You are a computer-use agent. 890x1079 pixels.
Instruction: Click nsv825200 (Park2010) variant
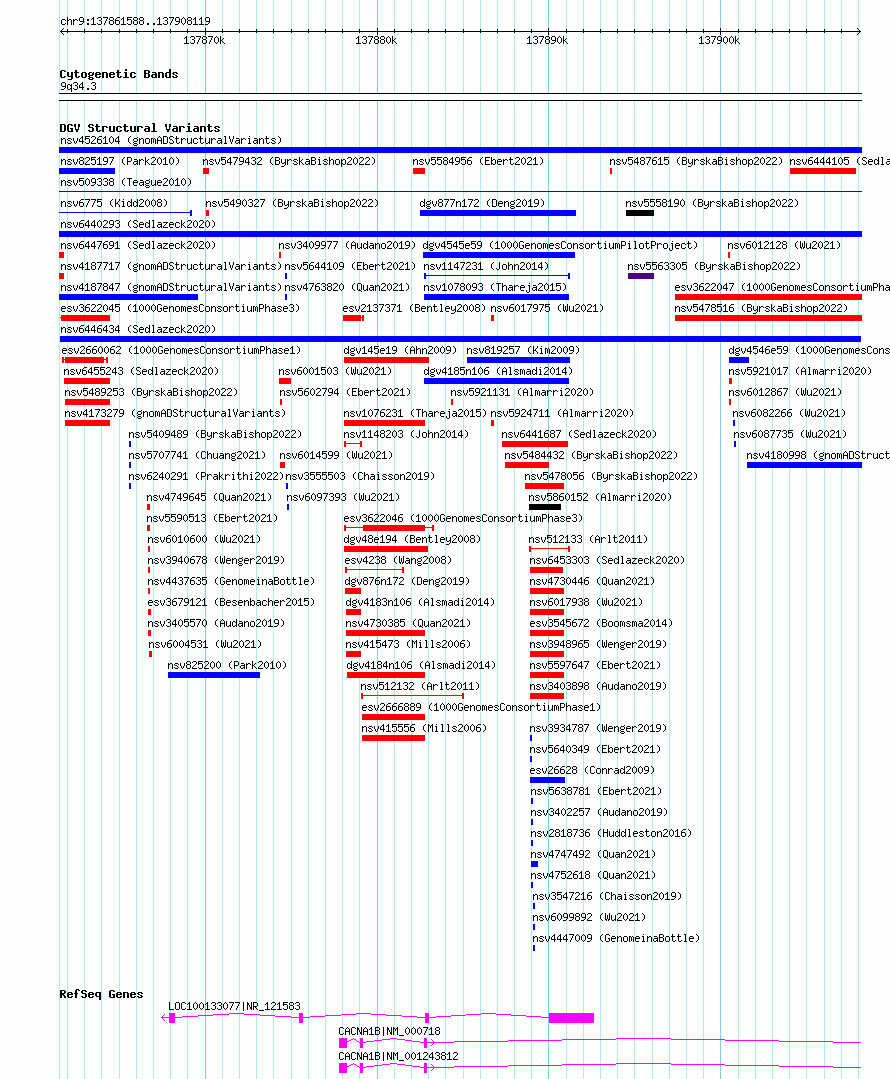point(227,665)
